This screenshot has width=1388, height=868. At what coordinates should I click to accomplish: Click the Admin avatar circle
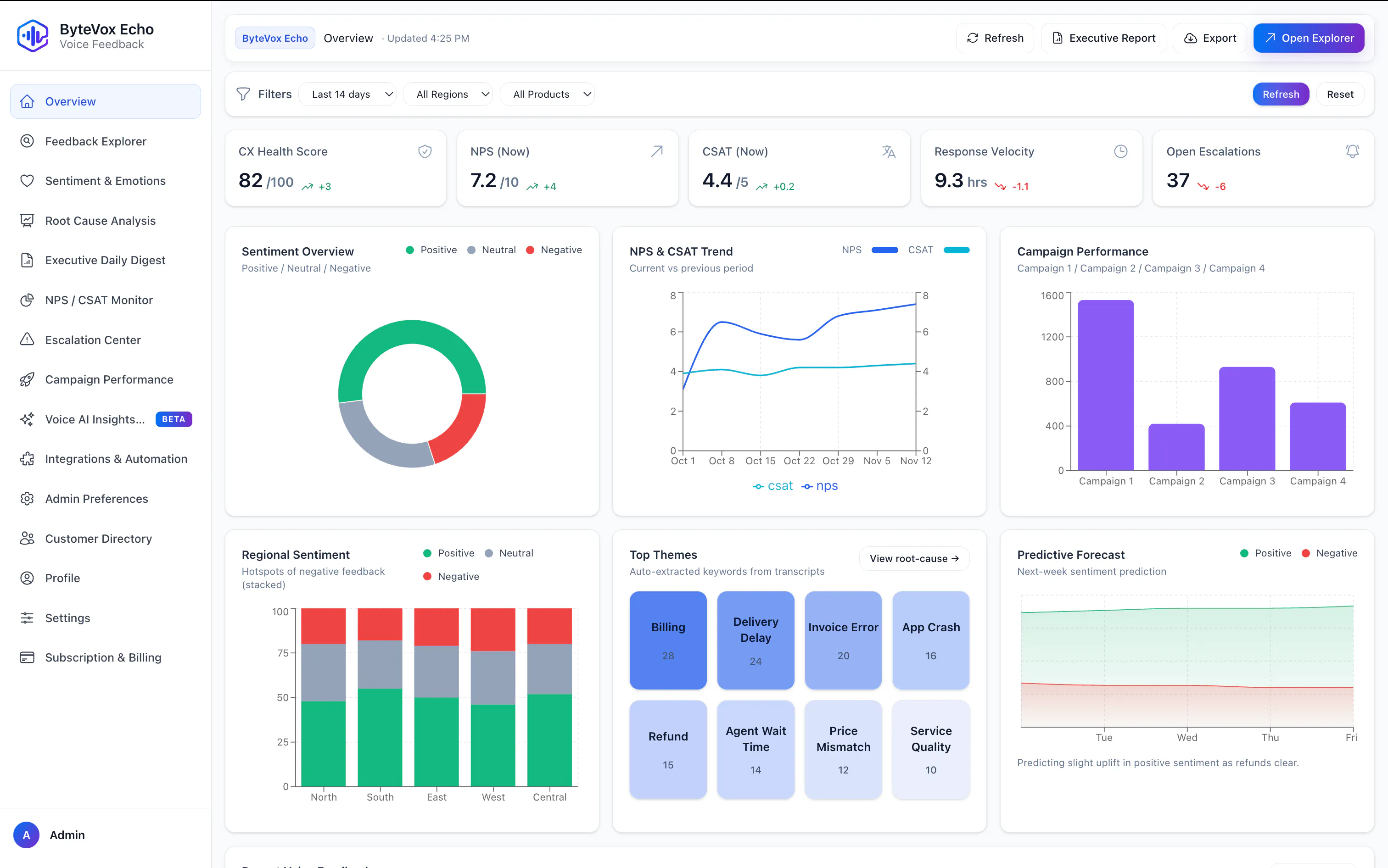coord(27,835)
